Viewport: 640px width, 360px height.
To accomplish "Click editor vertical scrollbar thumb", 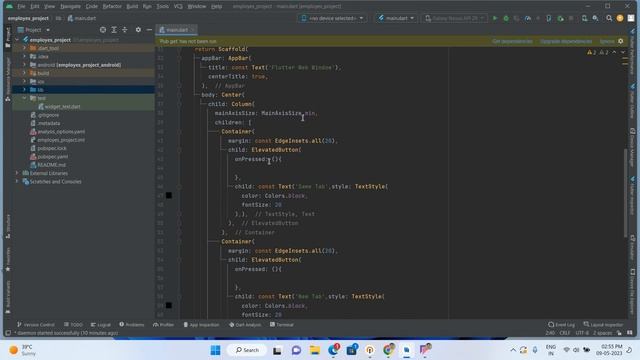I will tap(625, 193).
